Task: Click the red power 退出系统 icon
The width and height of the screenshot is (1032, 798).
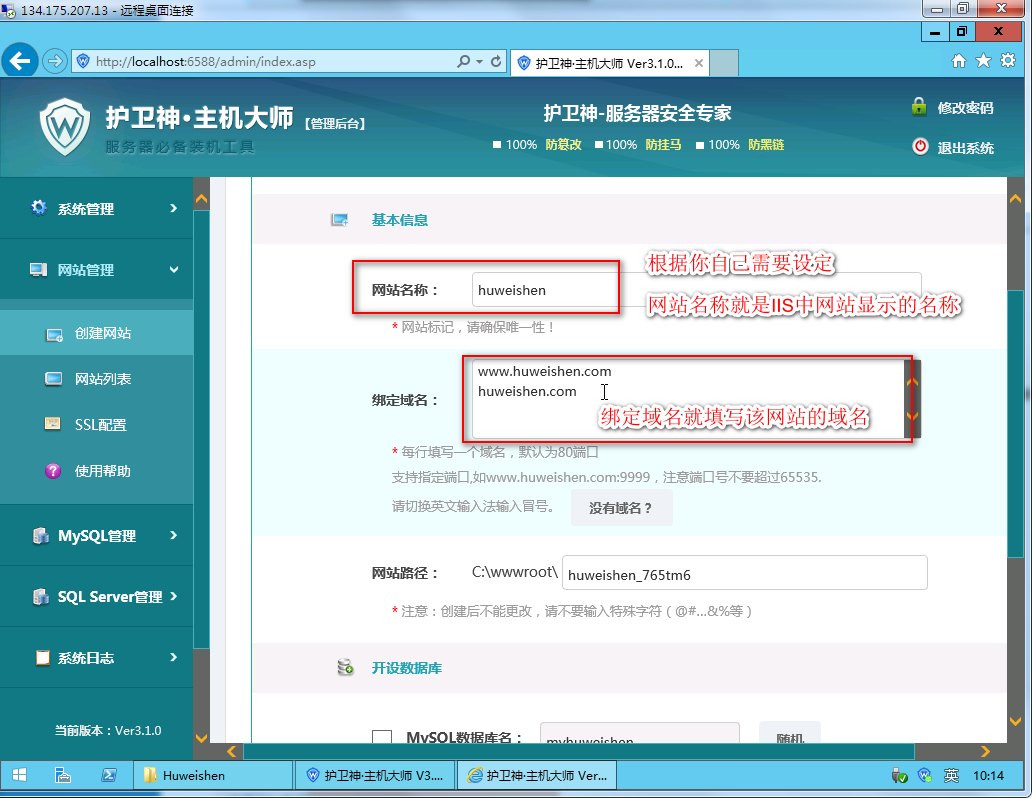Action: pyautogui.click(x=920, y=146)
